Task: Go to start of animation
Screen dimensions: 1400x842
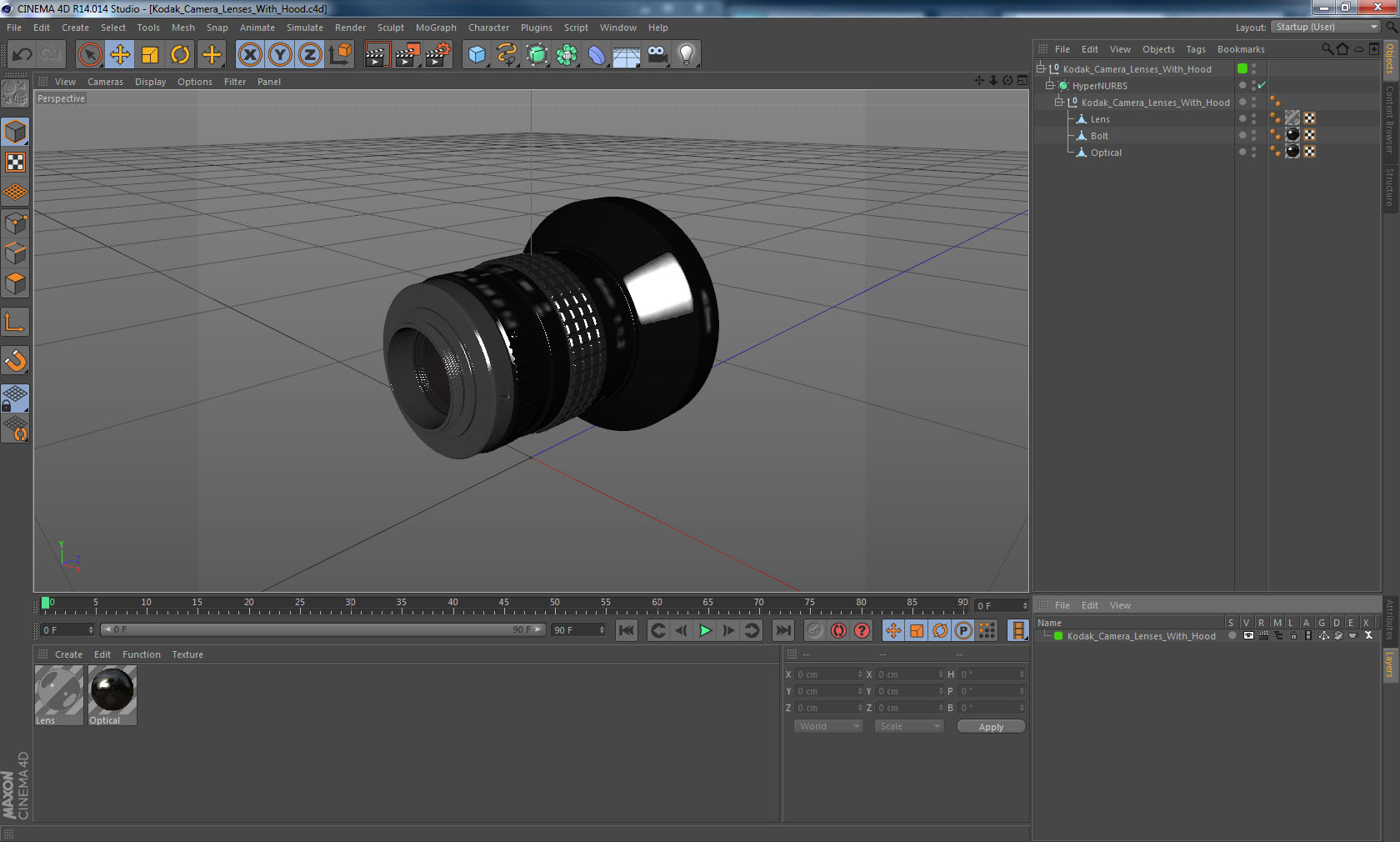Action: click(x=627, y=630)
